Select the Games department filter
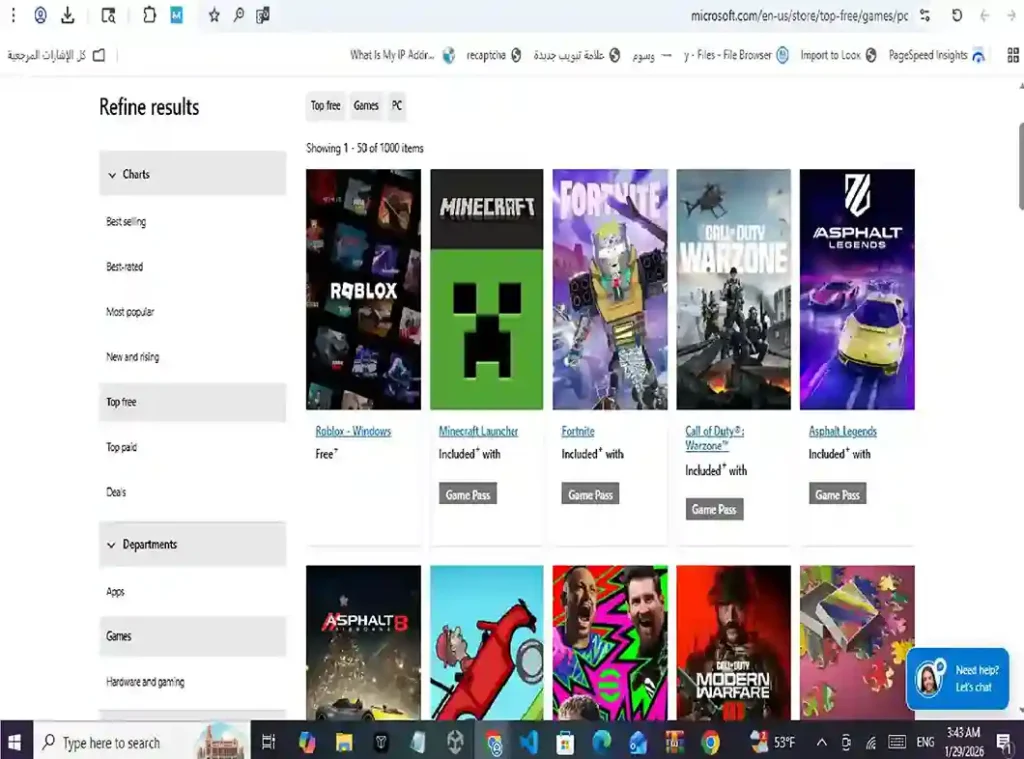This screenshot has width=1024, height=759. pyautogui.click(x=118, y=635)
